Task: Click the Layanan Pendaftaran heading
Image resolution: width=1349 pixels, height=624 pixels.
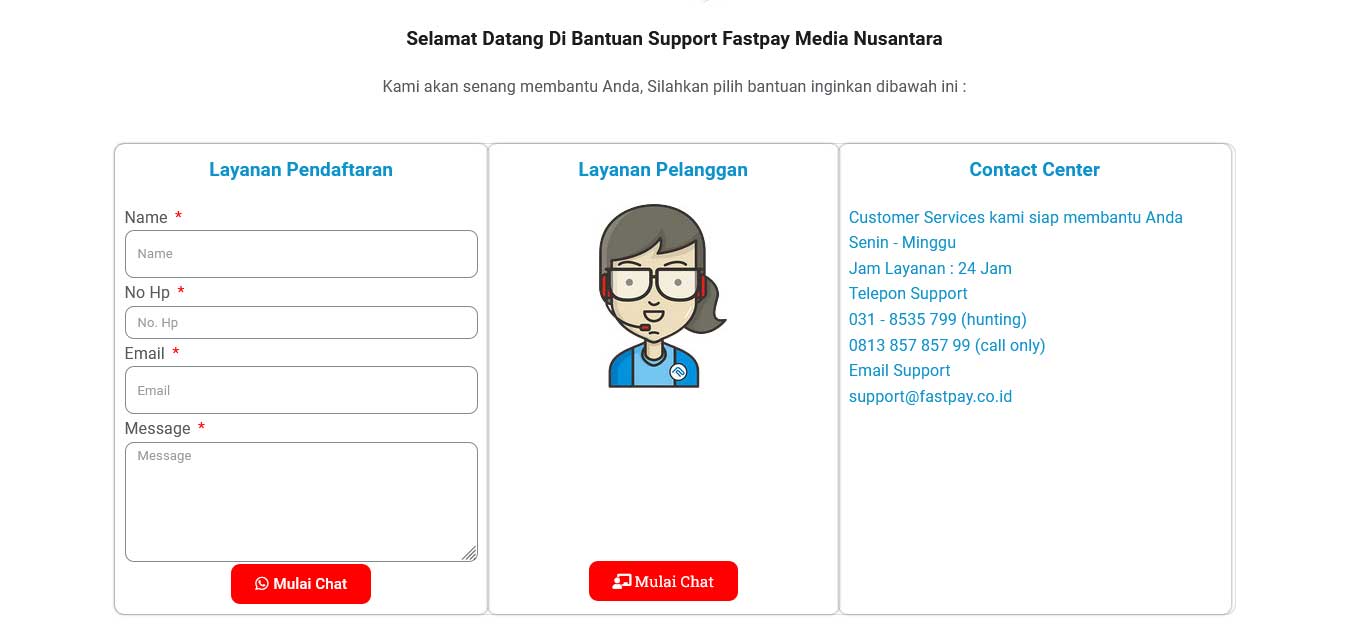Action: coord(301,170)
